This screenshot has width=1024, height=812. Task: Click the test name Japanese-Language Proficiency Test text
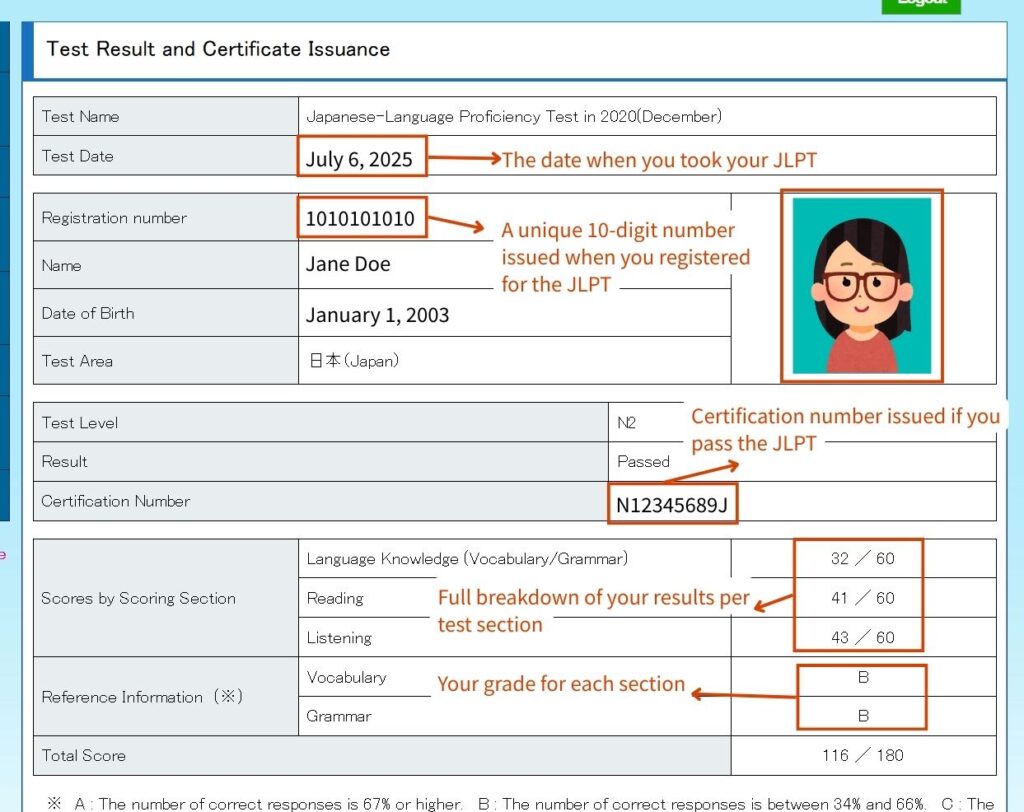pyautogui.click(x=514, y=116)
